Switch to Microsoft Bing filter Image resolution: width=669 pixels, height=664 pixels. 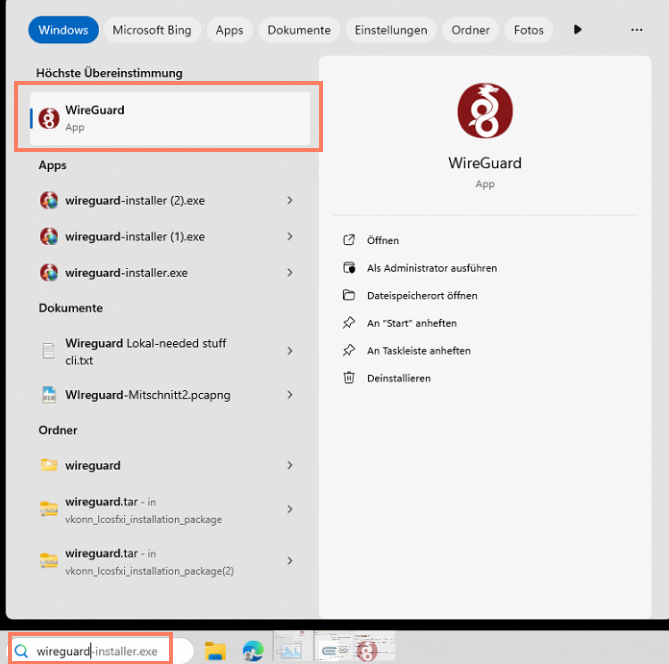click(152, 30)
